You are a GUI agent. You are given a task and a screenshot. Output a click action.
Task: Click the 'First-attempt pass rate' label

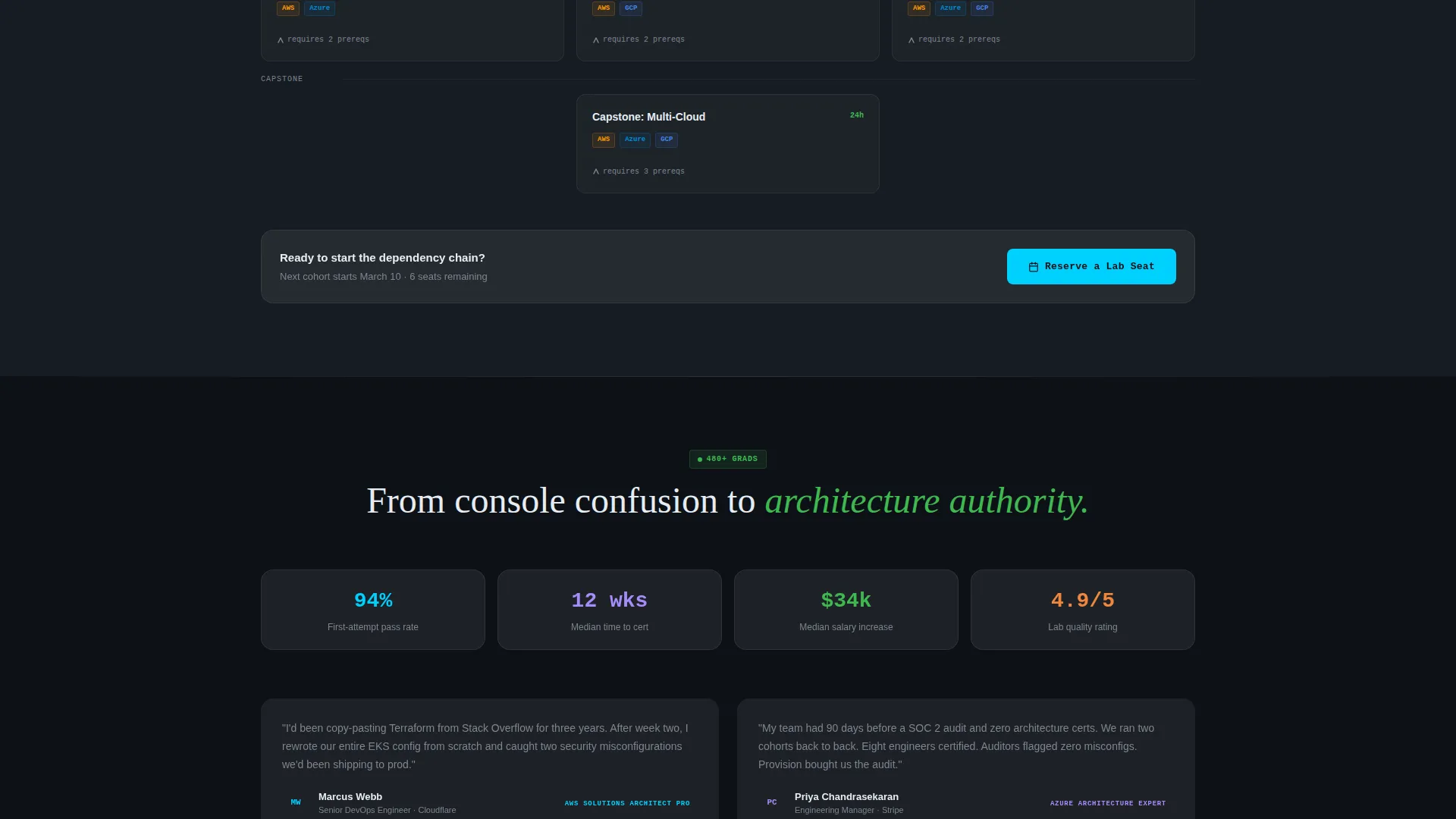click(x=373, y=627)
